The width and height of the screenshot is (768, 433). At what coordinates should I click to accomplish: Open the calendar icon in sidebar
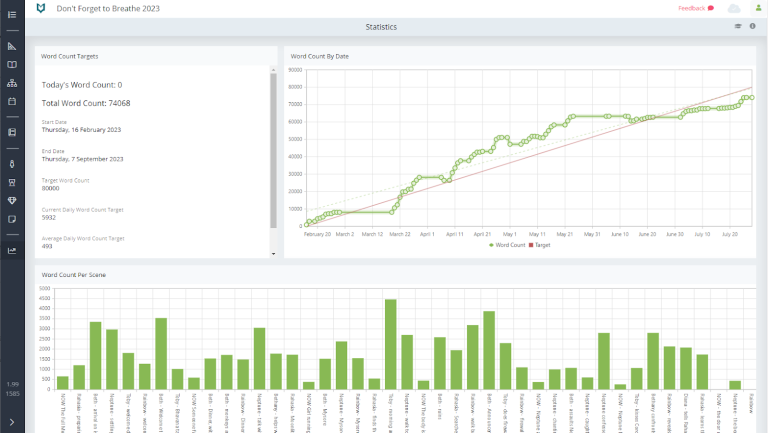[12, 102]
